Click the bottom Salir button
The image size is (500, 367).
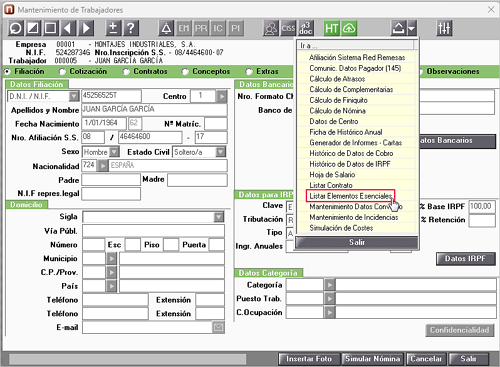point(469,359)
